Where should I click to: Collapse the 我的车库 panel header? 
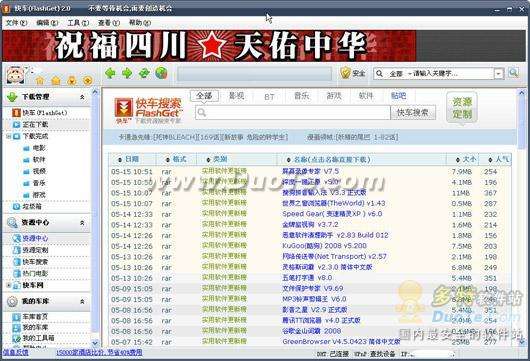click(82, 301)
